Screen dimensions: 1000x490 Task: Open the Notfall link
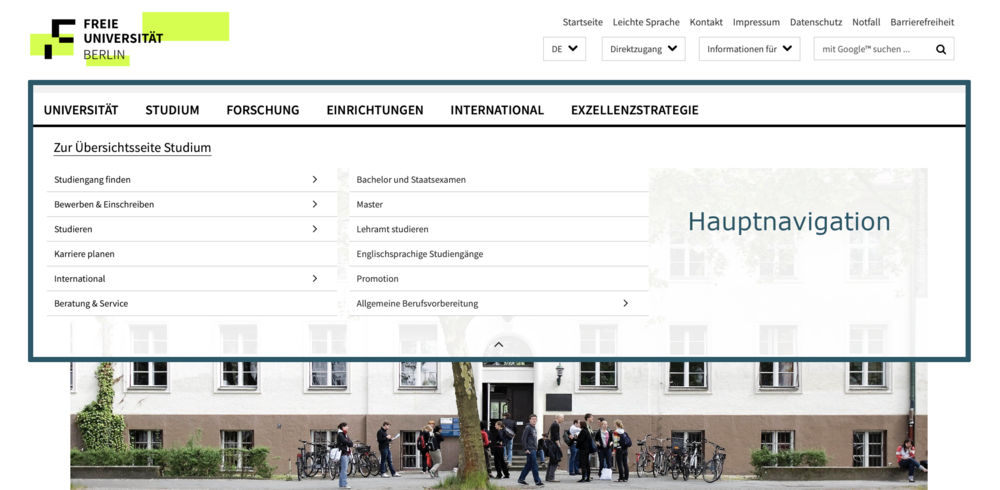(866, 22)
